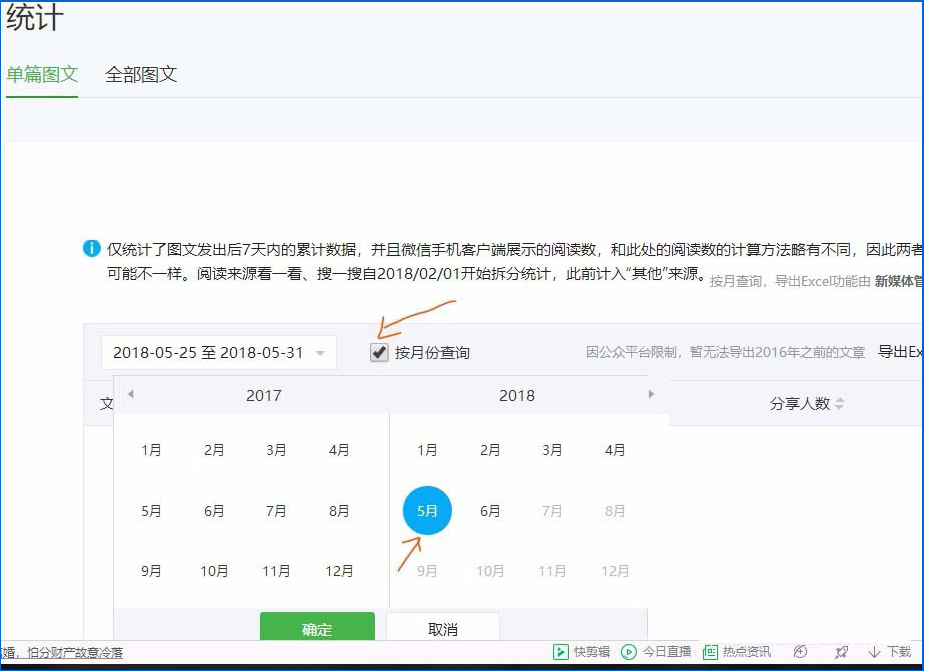Click the 取消 button
Viewport: 925px width, 671px height.
pyautogui.click(x=442, y=628)
